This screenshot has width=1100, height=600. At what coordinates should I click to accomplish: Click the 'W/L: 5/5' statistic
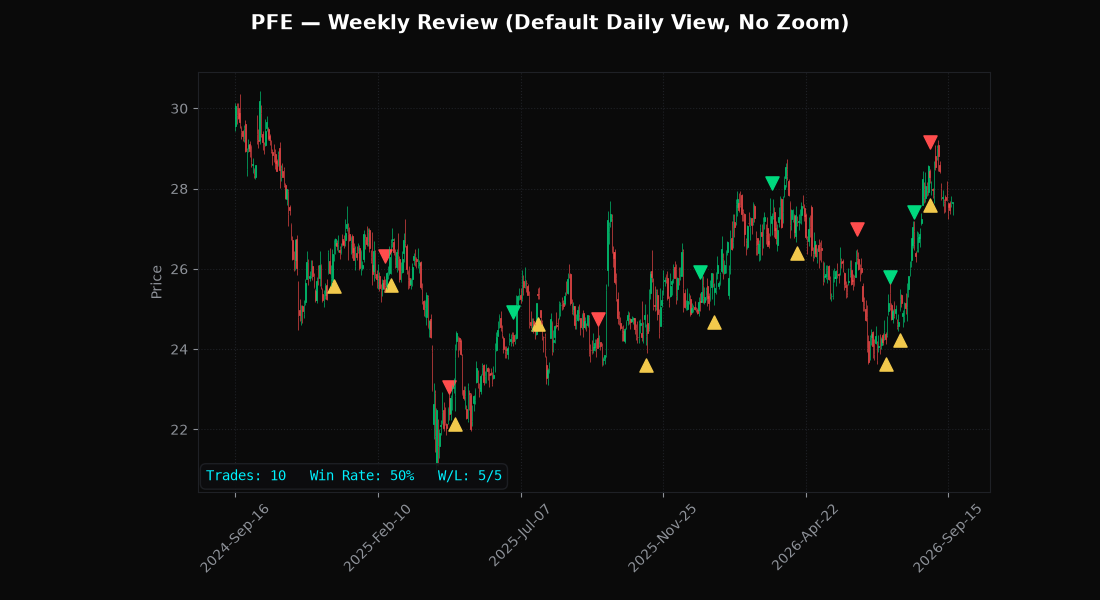(x=470, y=476)
